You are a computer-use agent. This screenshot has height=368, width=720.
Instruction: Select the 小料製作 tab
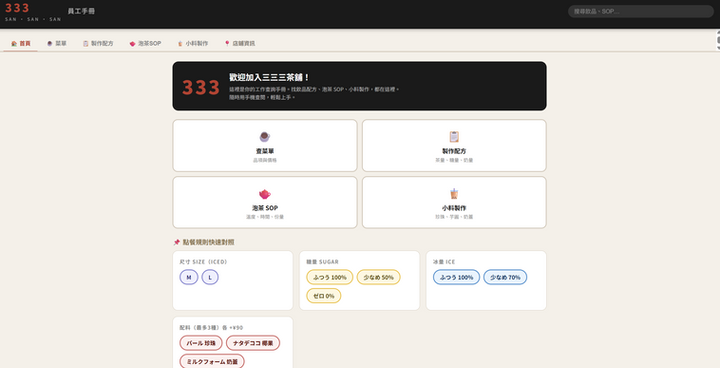click(x=193, y=43)
